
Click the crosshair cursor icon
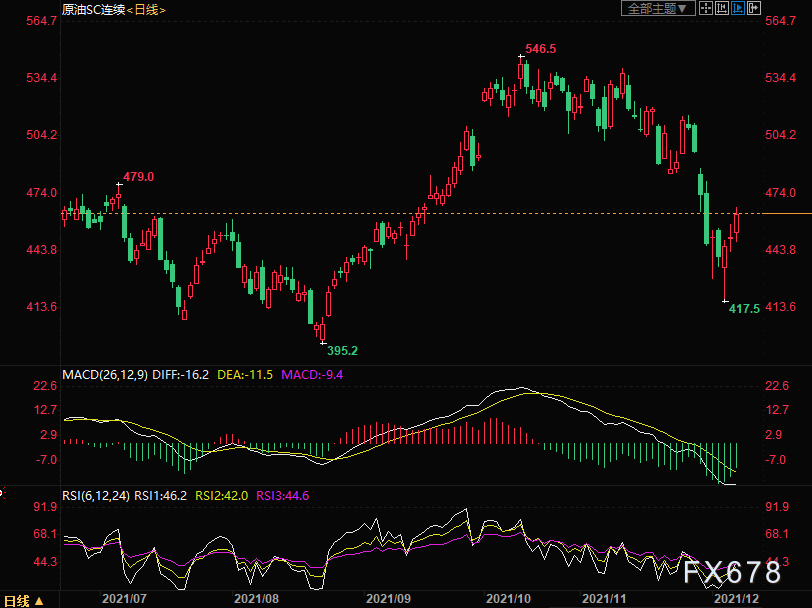click(705, 8)
